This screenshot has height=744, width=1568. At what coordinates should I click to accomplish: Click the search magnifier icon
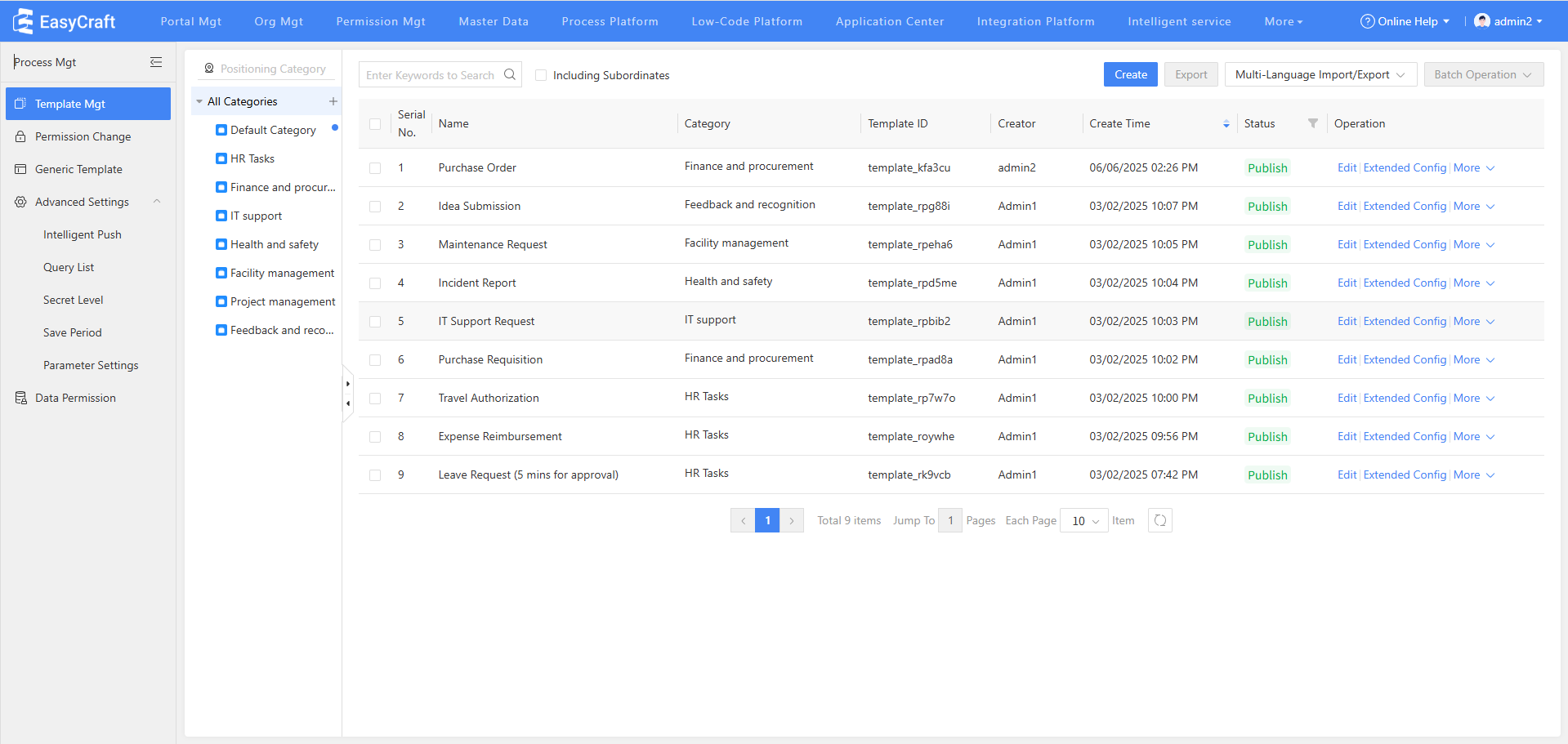pyautogui.click(x=510, y=74)
